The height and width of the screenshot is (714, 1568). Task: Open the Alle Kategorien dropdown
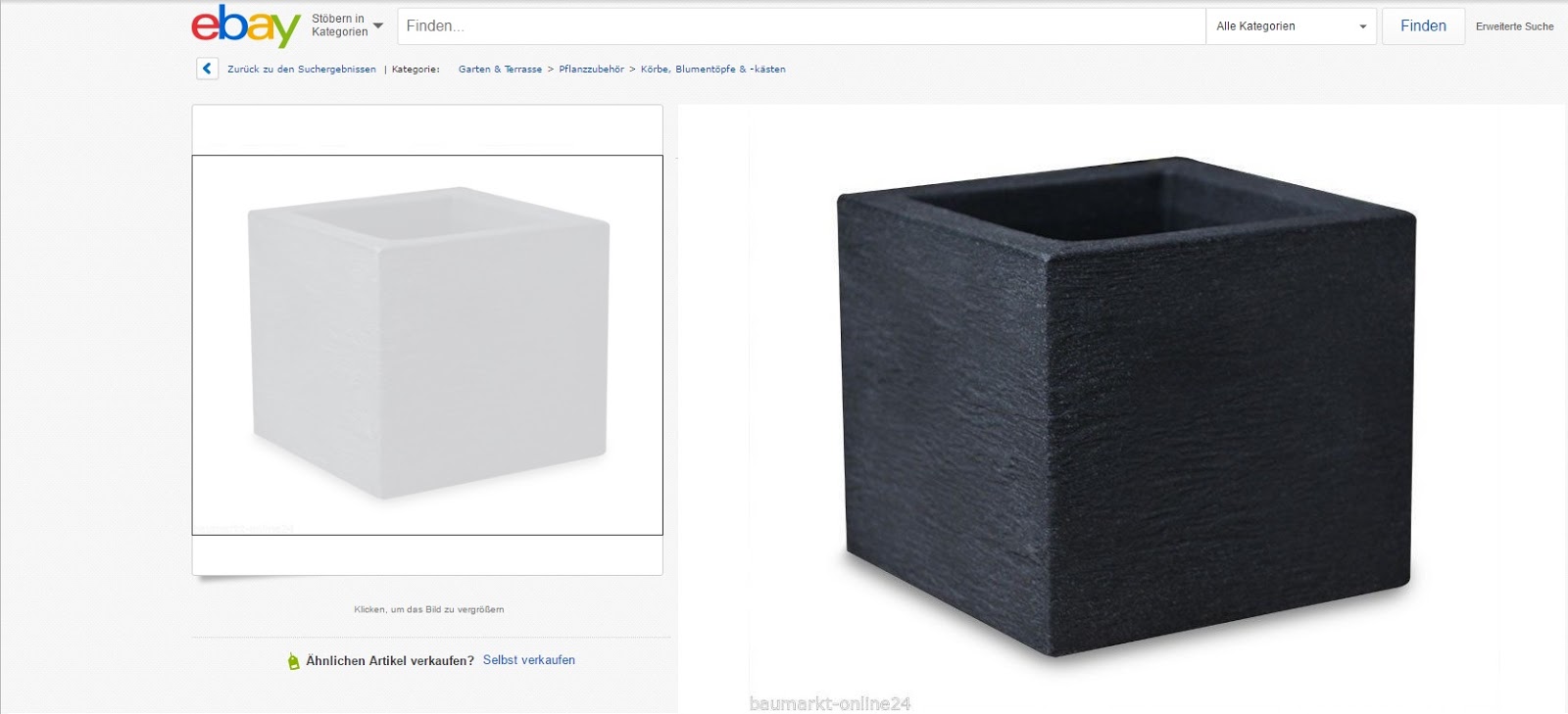tap(1291, 26)
